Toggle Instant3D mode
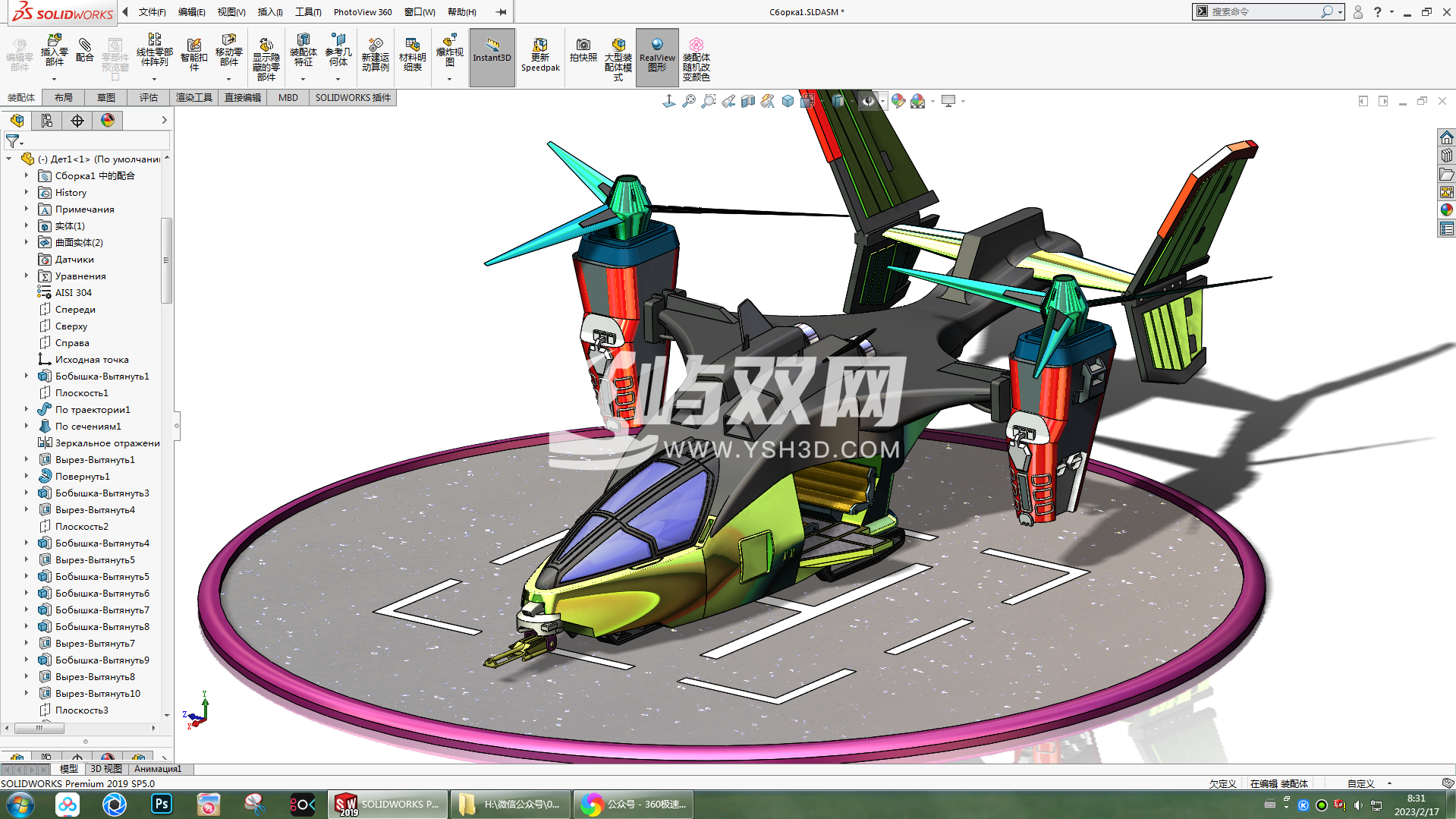This screenshot has height=819, width=1456. coord(492,58)
